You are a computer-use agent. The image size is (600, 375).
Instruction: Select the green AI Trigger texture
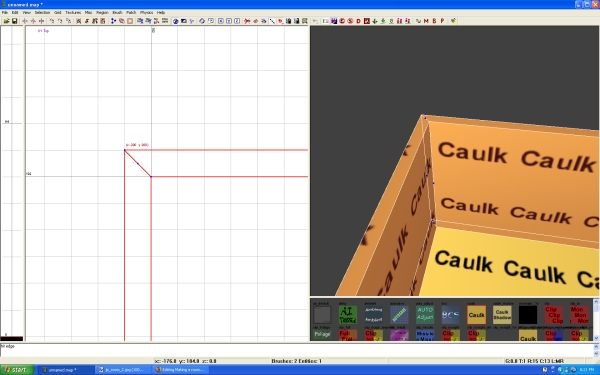tap(348, 315)
